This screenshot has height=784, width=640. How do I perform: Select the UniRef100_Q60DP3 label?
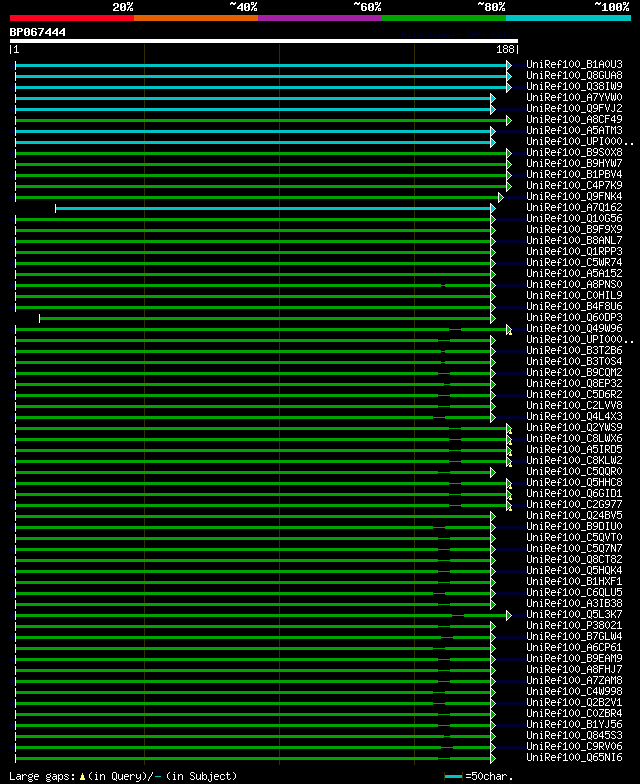pos(574,318)
